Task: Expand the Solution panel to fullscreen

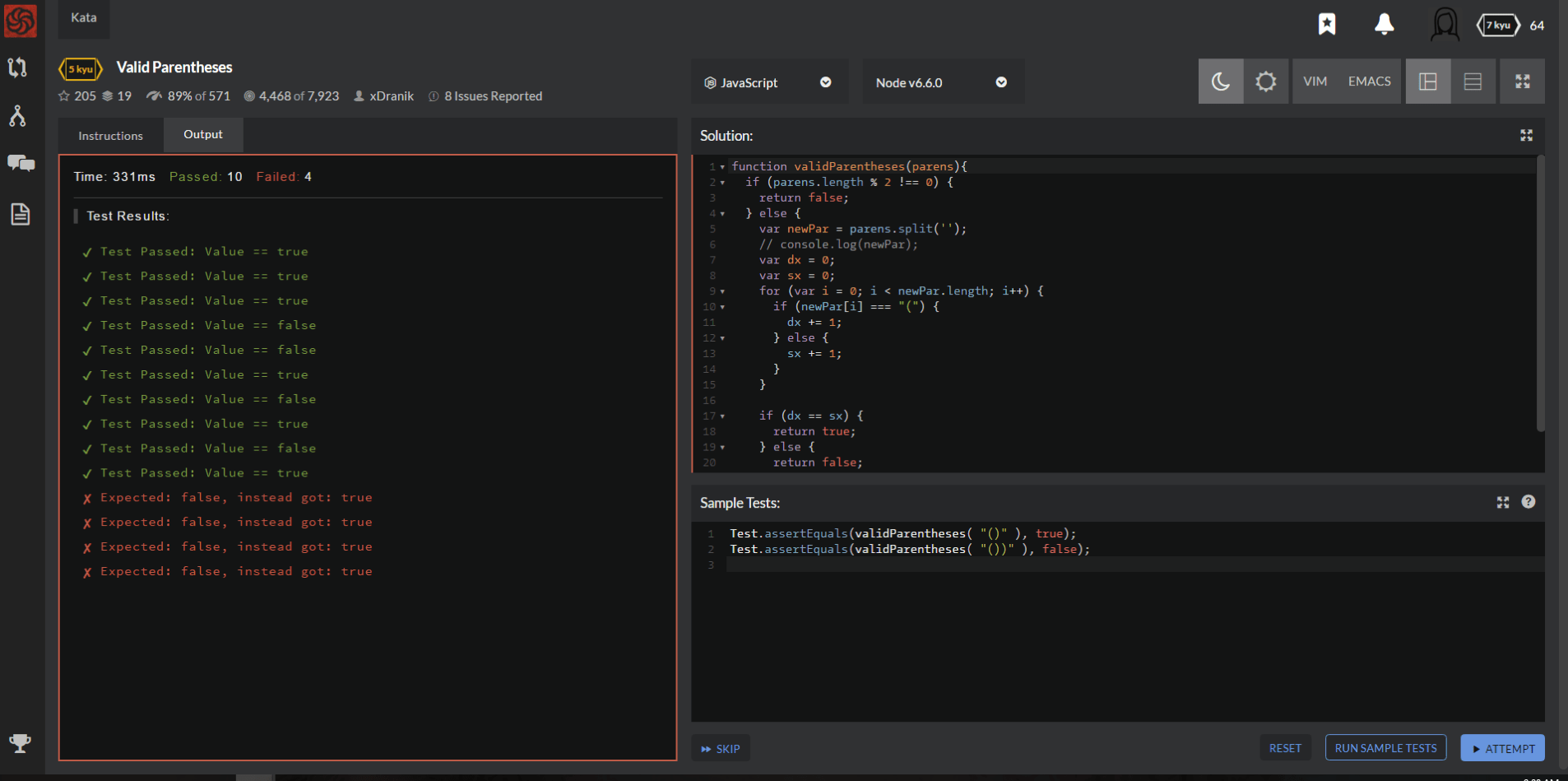Action: [1526, 136]
